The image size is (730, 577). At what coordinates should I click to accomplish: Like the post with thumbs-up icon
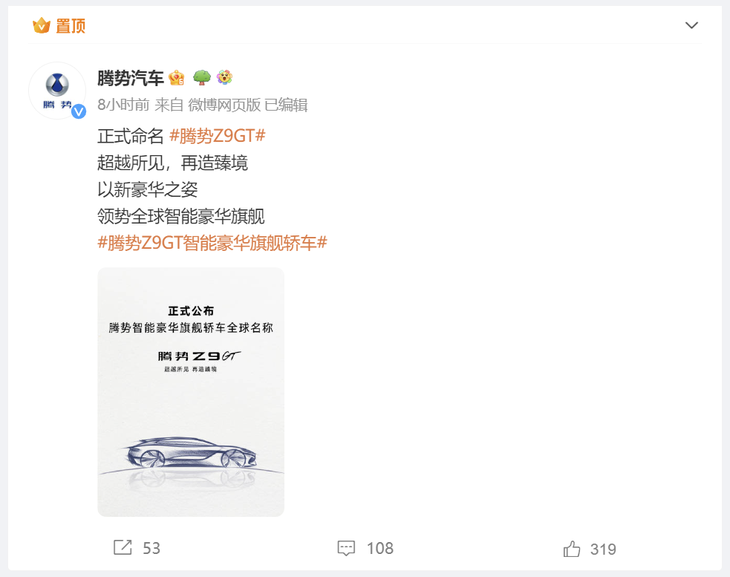[572, 549]
